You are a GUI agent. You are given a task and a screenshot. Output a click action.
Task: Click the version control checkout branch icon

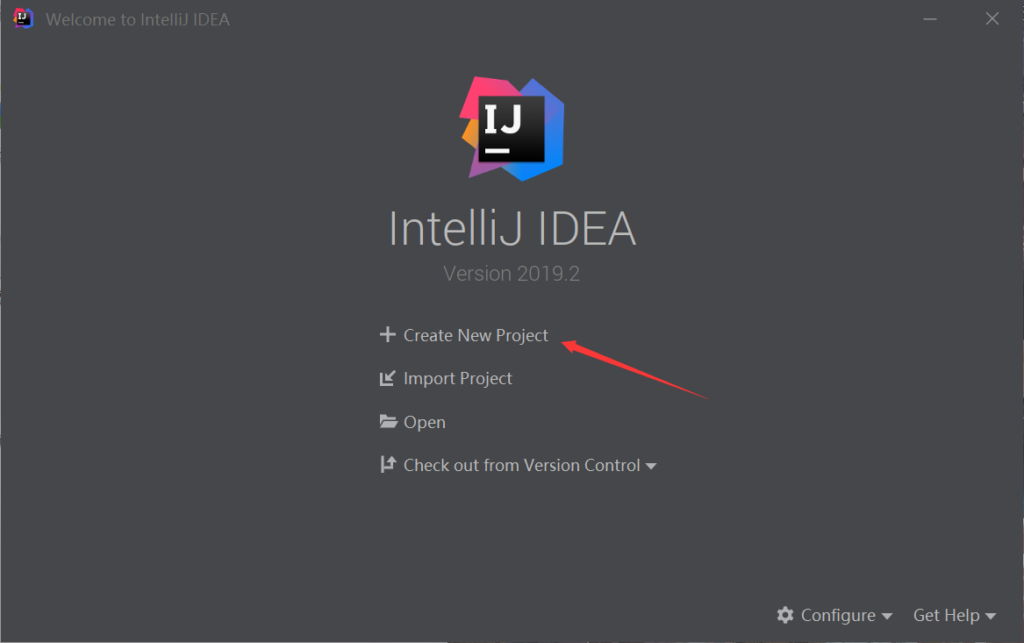(x=388, y=464)
